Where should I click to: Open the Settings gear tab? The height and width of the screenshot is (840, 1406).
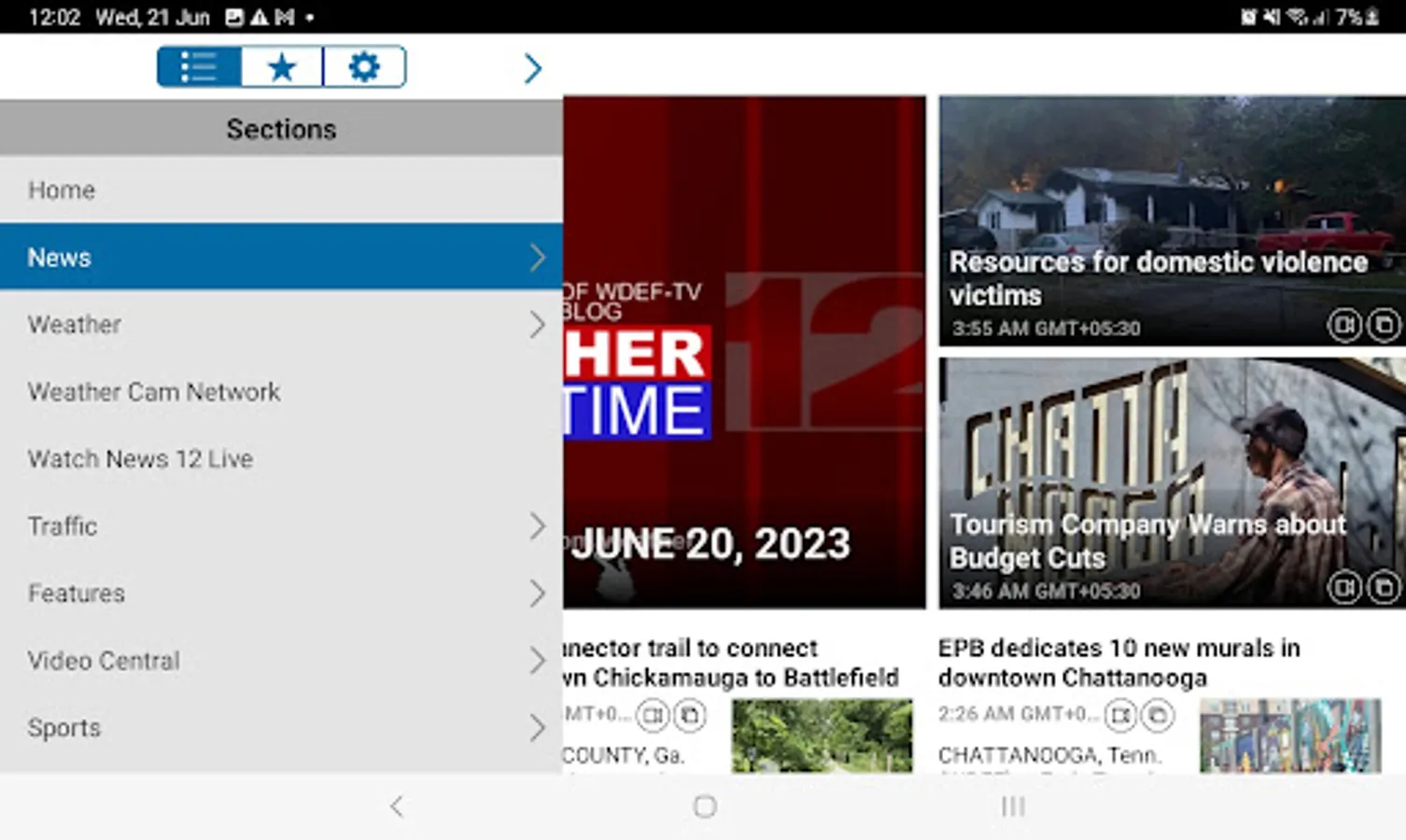(364, 67)
